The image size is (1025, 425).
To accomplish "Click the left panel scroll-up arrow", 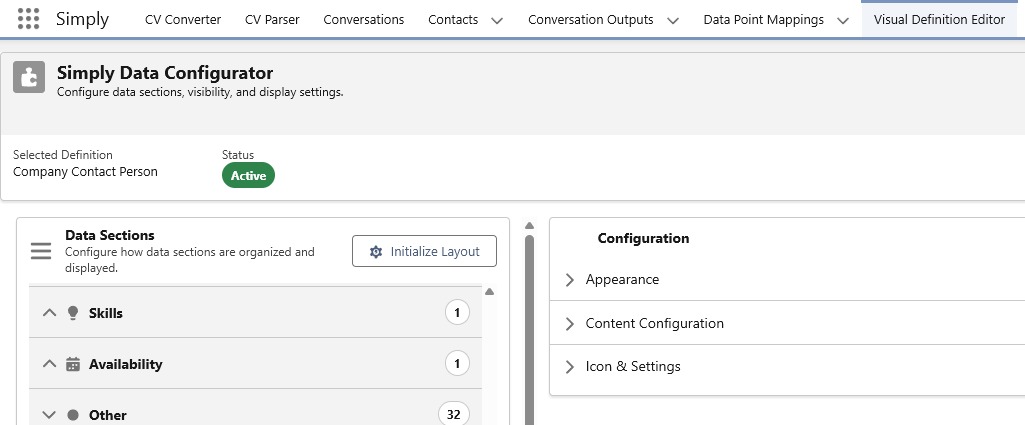I will click(529, 226).
